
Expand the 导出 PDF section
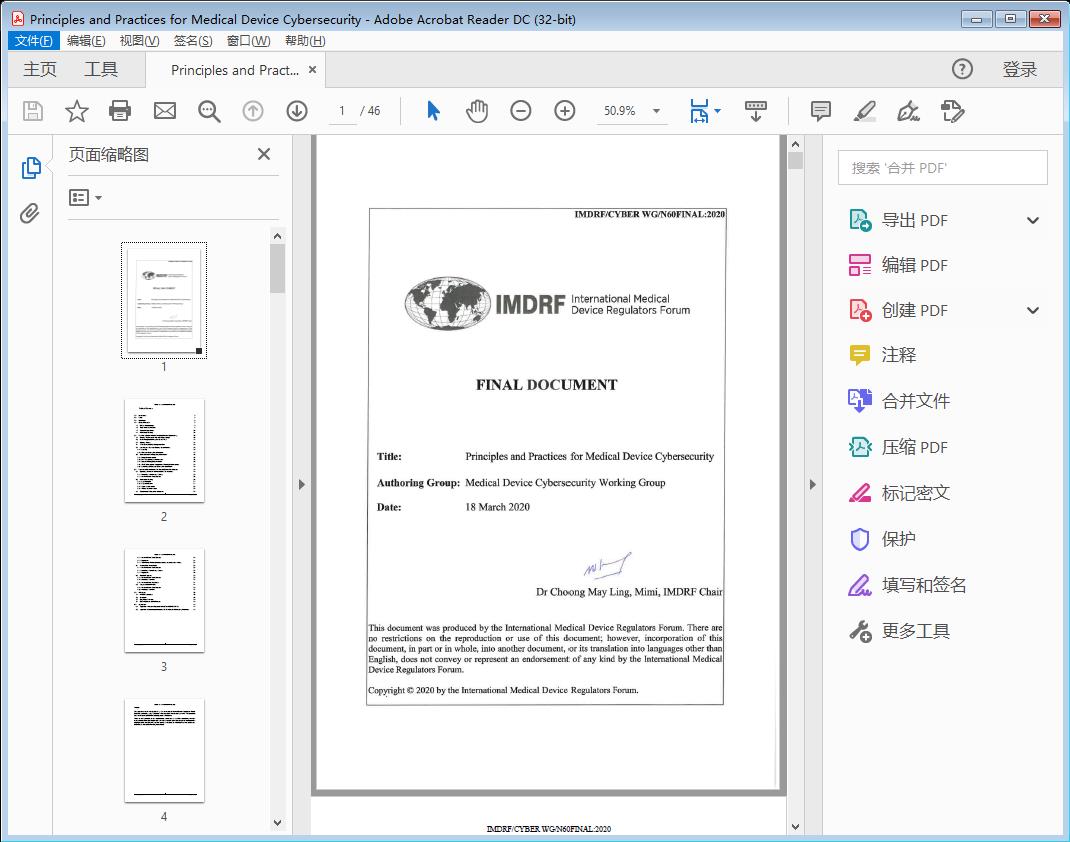[x=1033, y=221]
